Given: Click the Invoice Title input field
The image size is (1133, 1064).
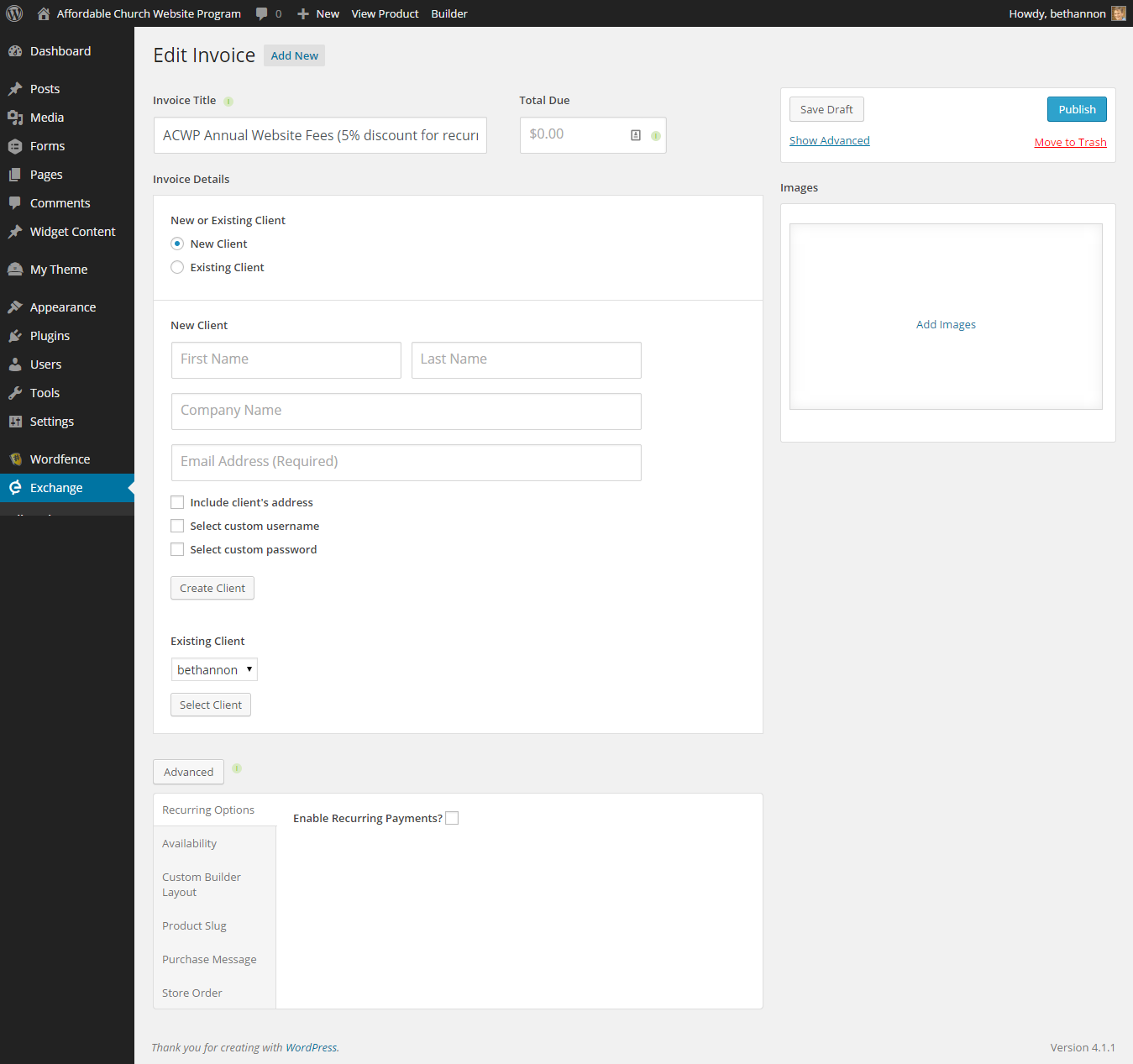Looking at the screenshot, I should (320, 135).
